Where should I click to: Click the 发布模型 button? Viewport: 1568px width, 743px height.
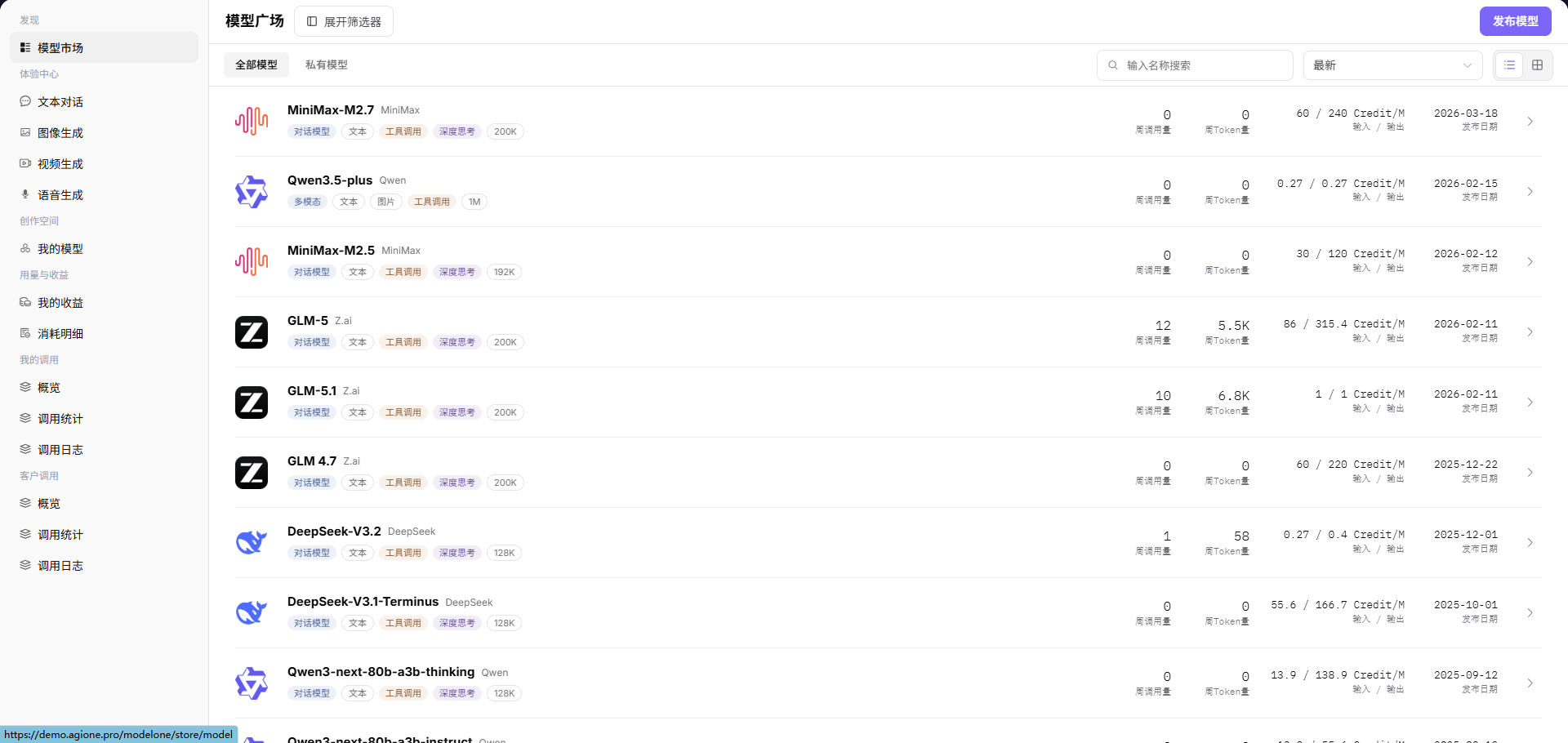pyautogui.click(x=1516, y=21)
